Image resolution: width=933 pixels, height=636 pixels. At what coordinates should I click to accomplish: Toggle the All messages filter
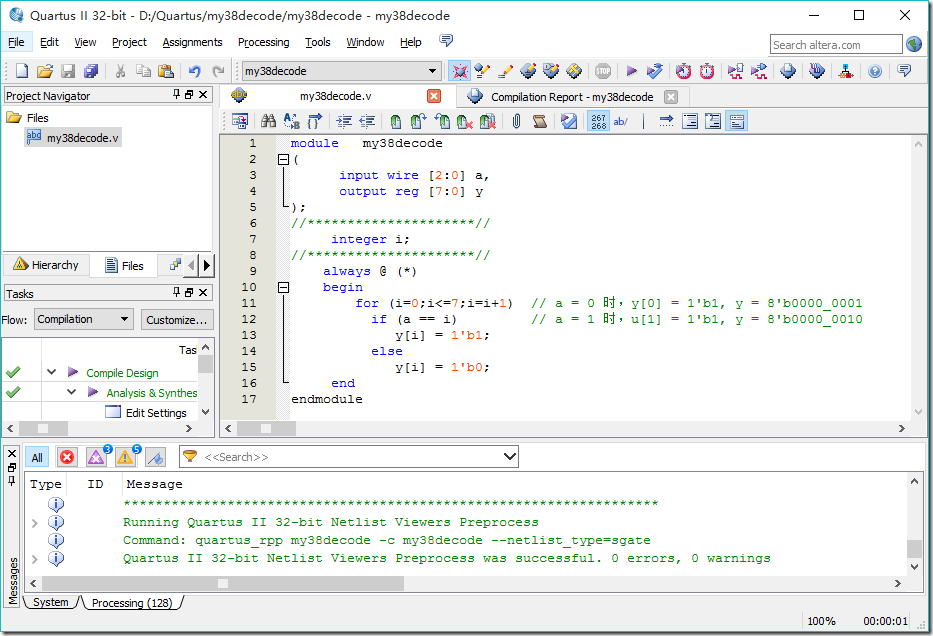pyautogui.click(x=37, y=458)
